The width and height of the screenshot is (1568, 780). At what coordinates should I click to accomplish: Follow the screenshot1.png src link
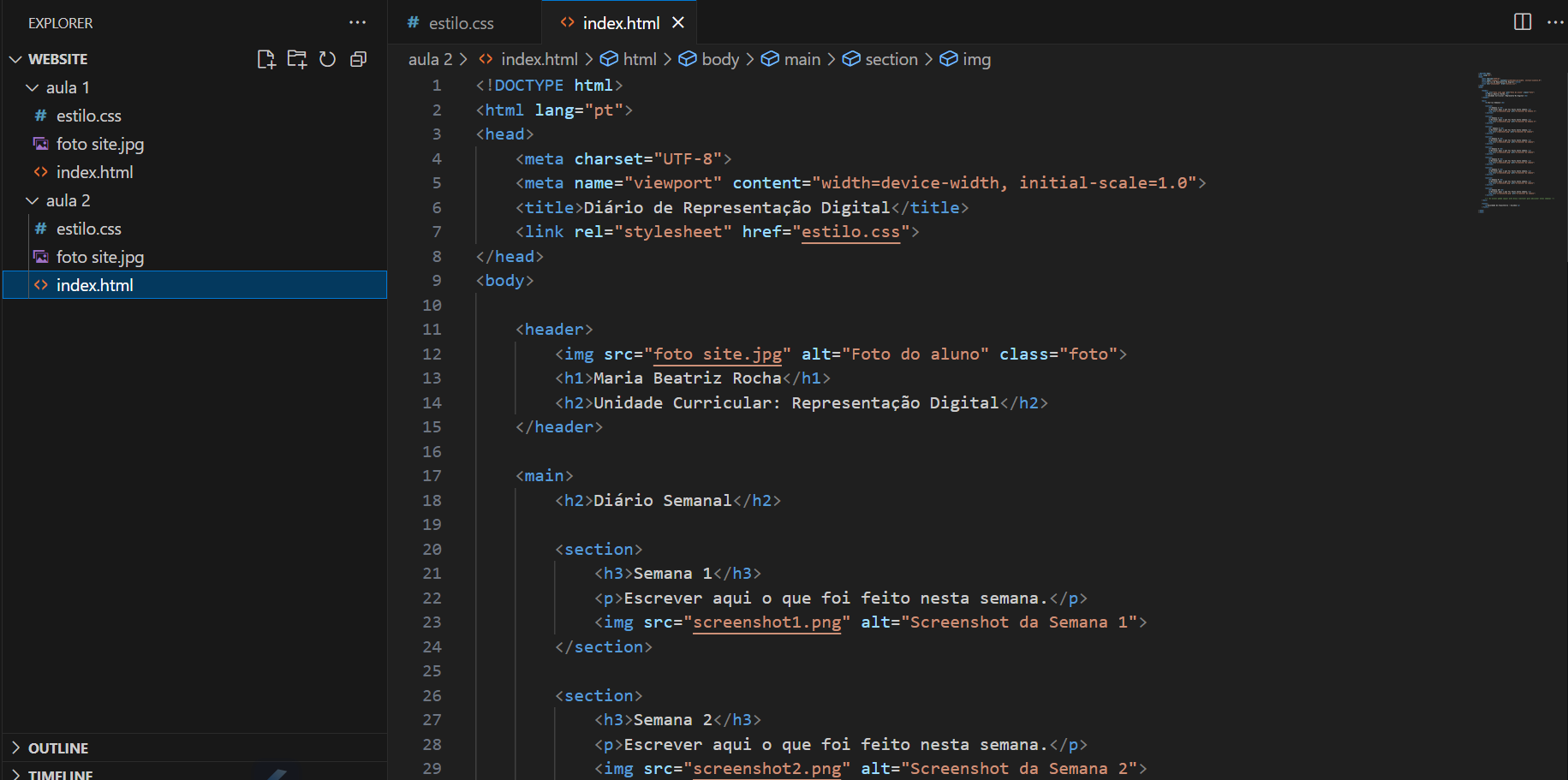coord(767,622)
